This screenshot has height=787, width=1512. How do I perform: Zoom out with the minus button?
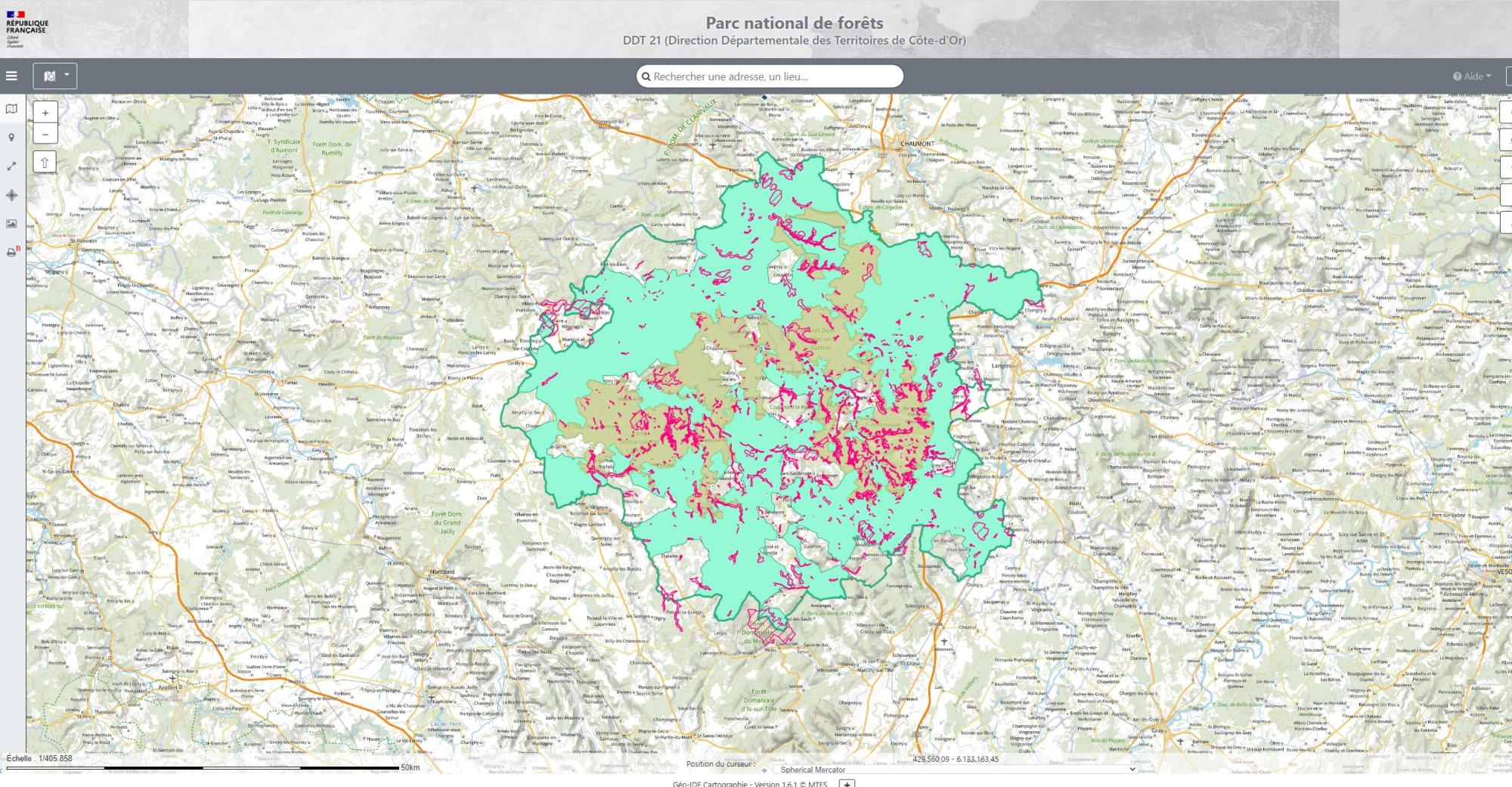45,135
